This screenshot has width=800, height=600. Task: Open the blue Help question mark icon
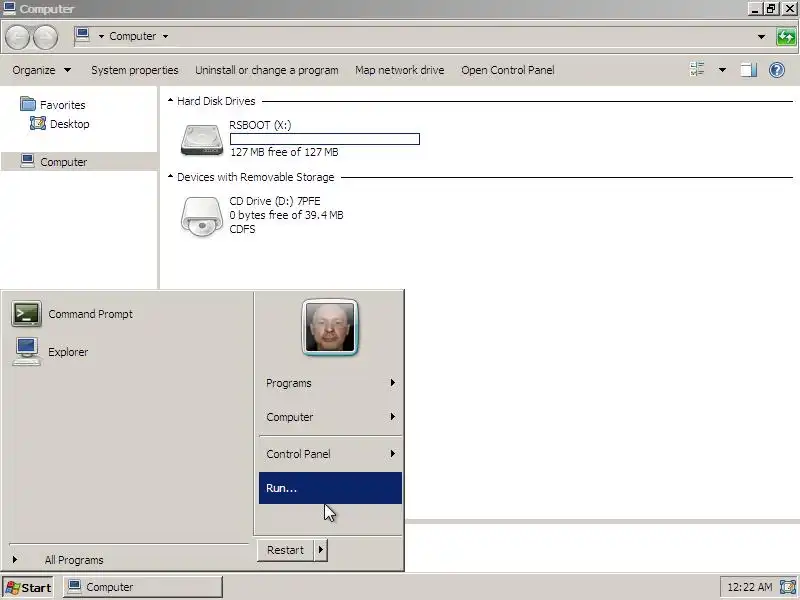(777, 70)
